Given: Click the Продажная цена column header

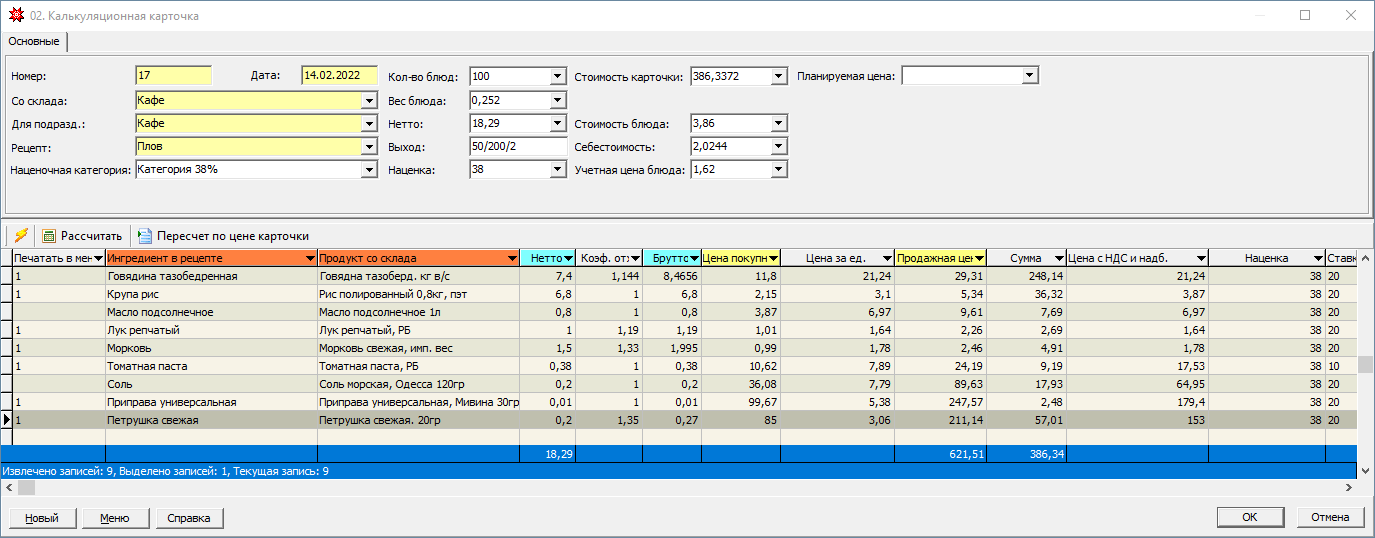Looking at the screenshot, I should [941, 258].
